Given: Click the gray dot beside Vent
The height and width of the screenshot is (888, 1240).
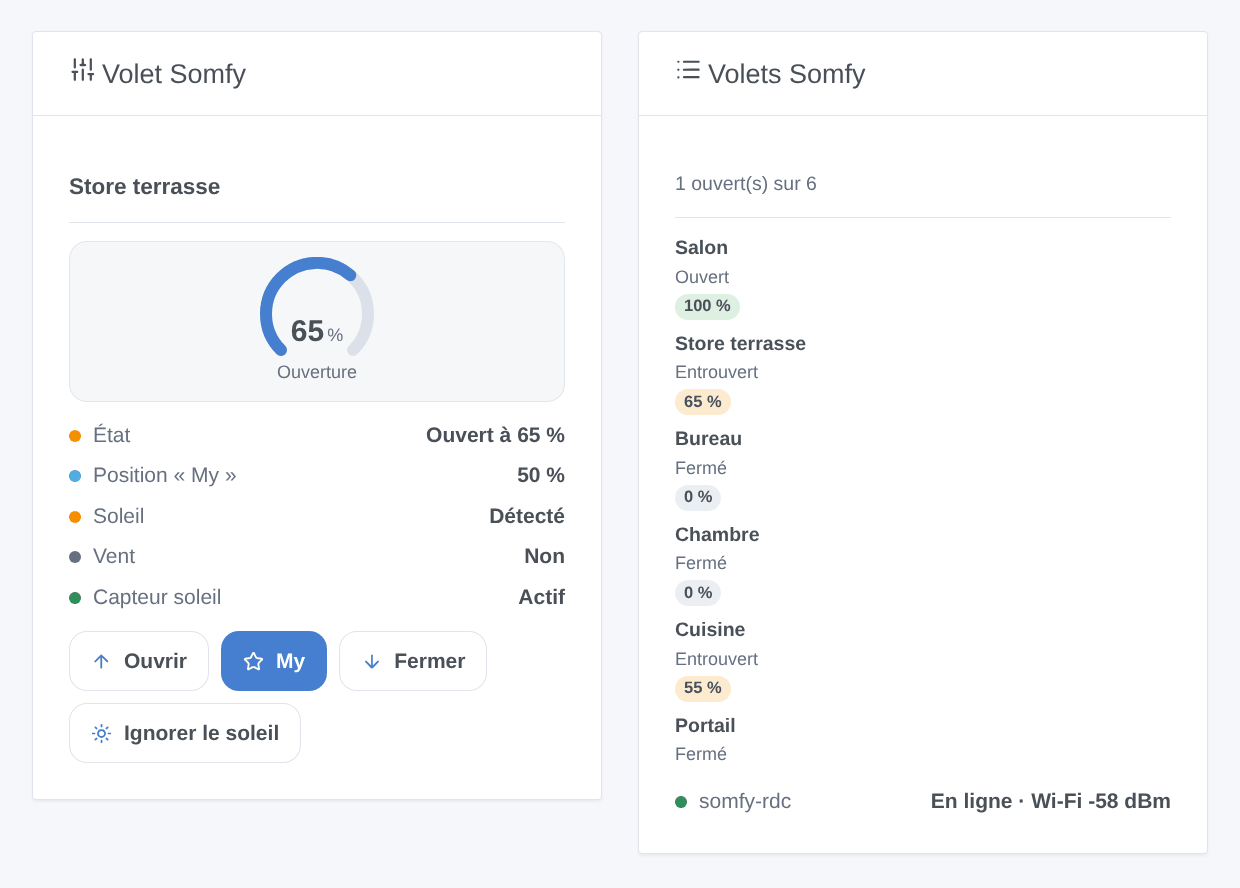Looking at the screenshot, I should point(75,557).
